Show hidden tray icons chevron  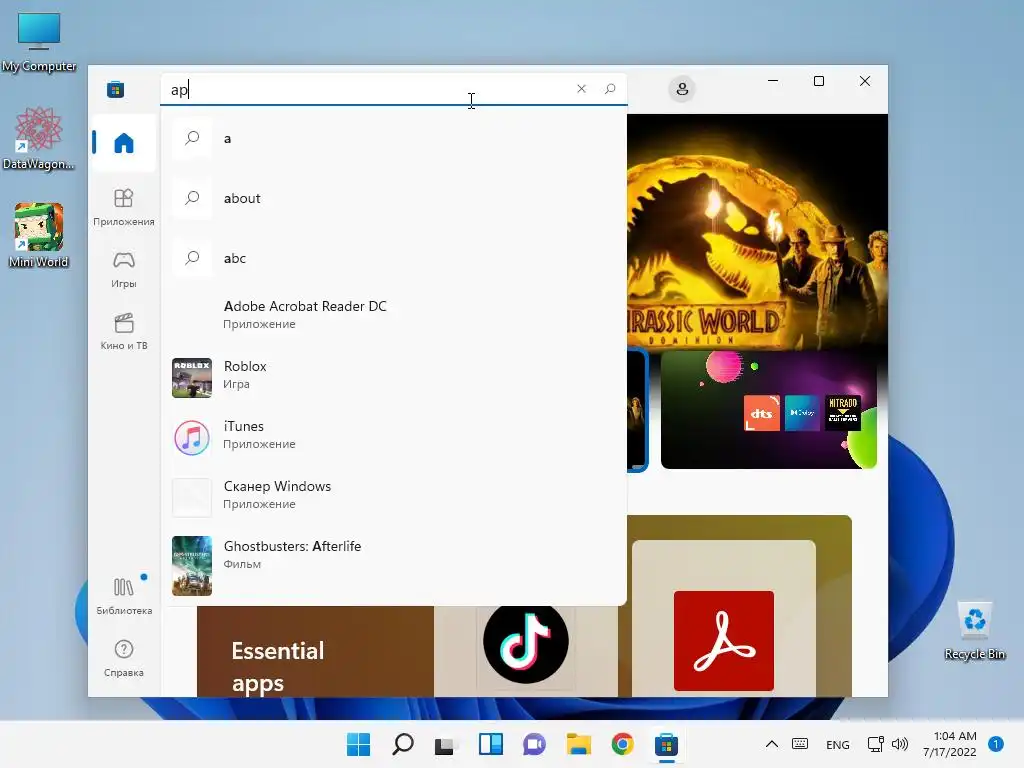771,744
